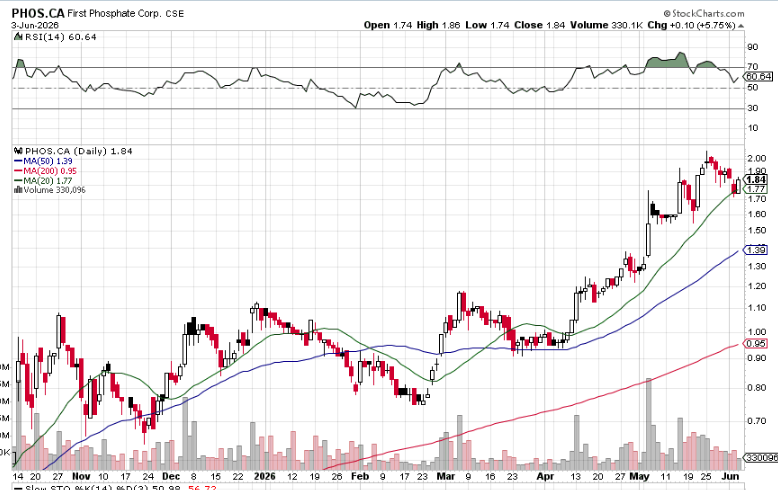This screenshot has width=778, height=490.
Task: Click the 13 date label after Apr
Action: [x=575, y=476]
